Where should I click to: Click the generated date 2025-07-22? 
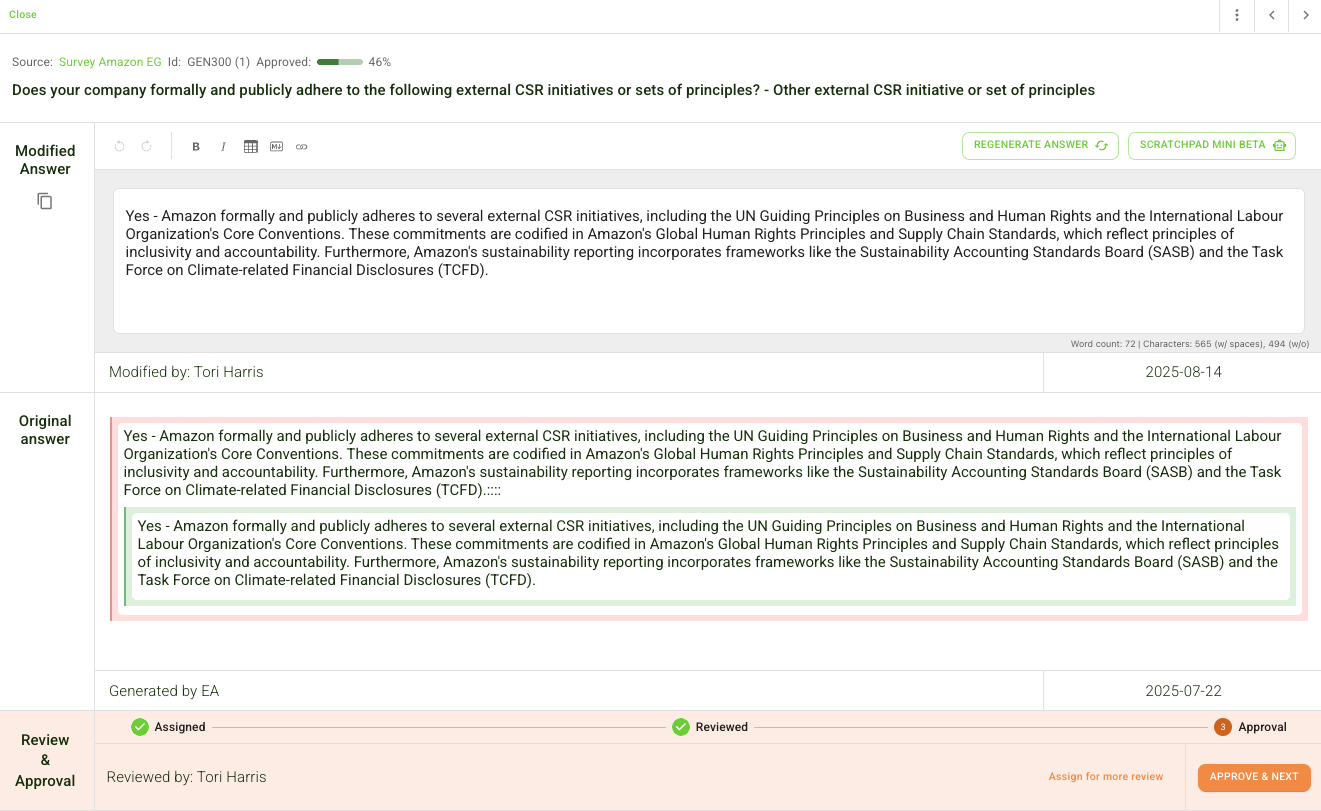click(1183, 691)
